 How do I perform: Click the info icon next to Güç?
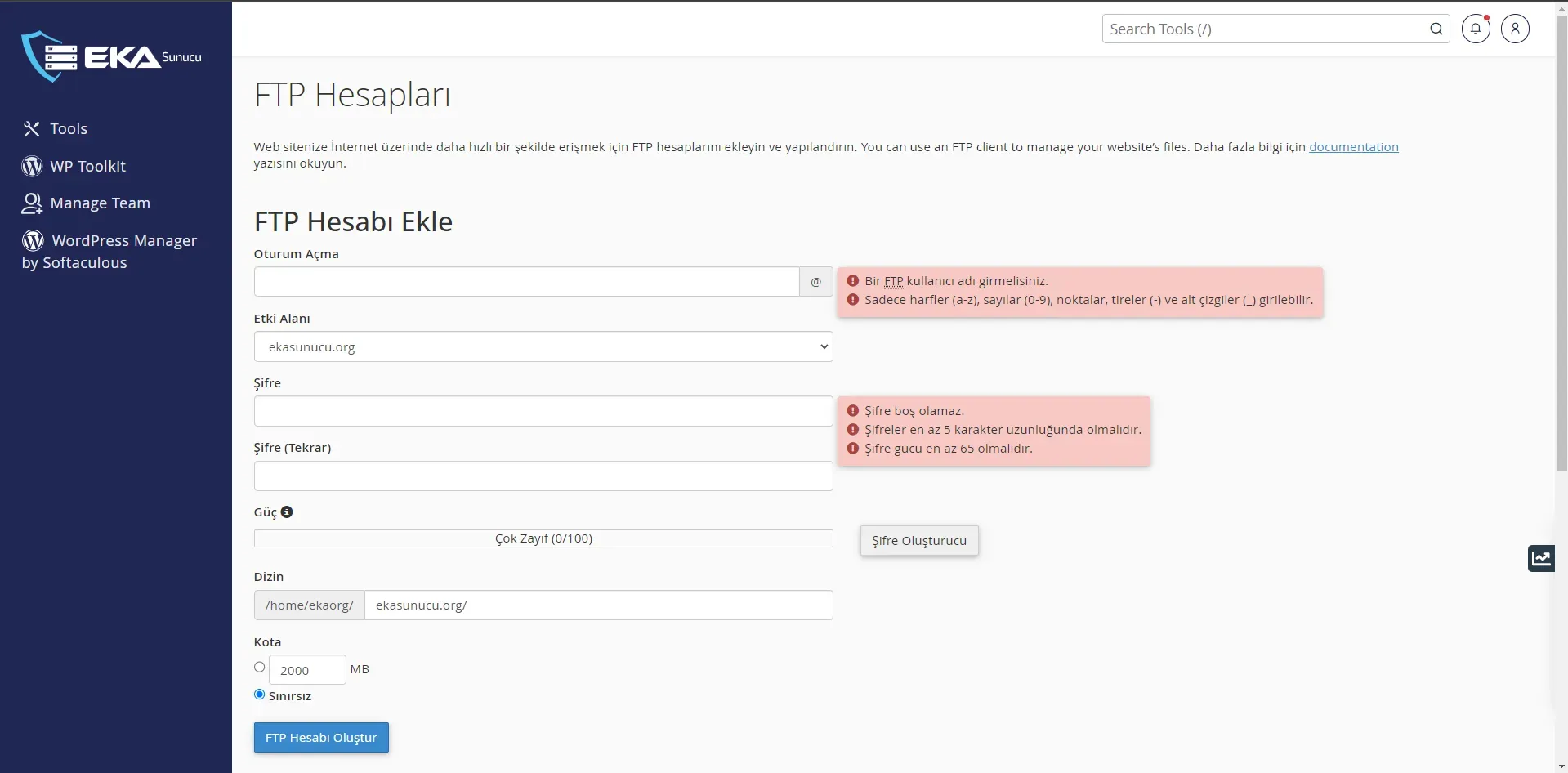pyautogui.click(x=287, y=512)
